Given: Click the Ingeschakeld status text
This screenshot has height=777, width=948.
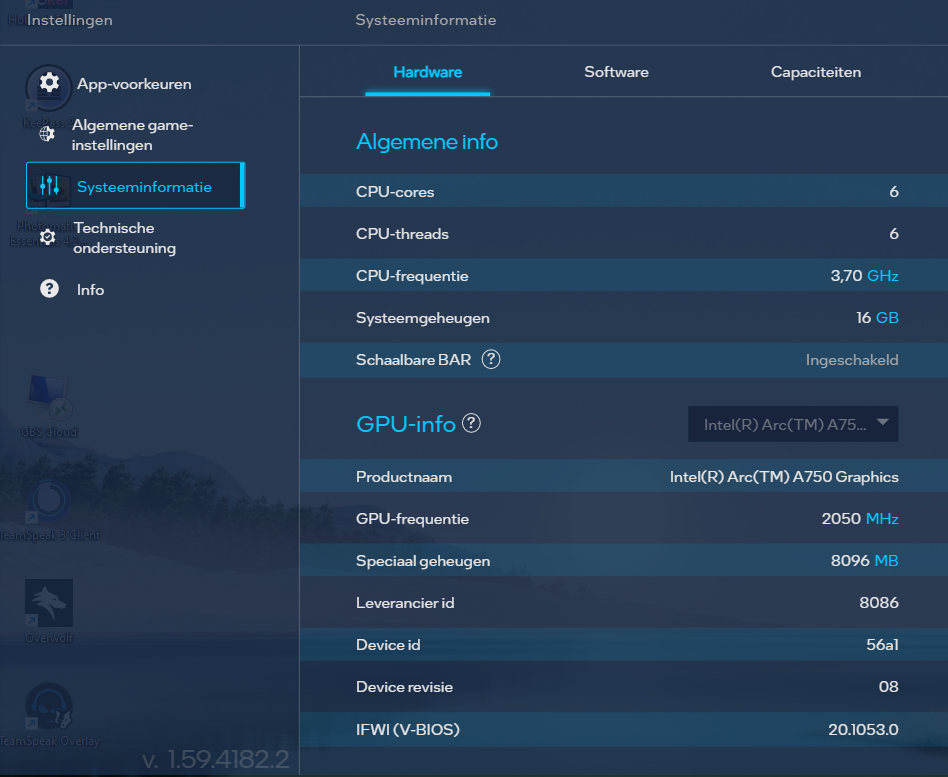Looking at the screenshot, I should point(852,360).
